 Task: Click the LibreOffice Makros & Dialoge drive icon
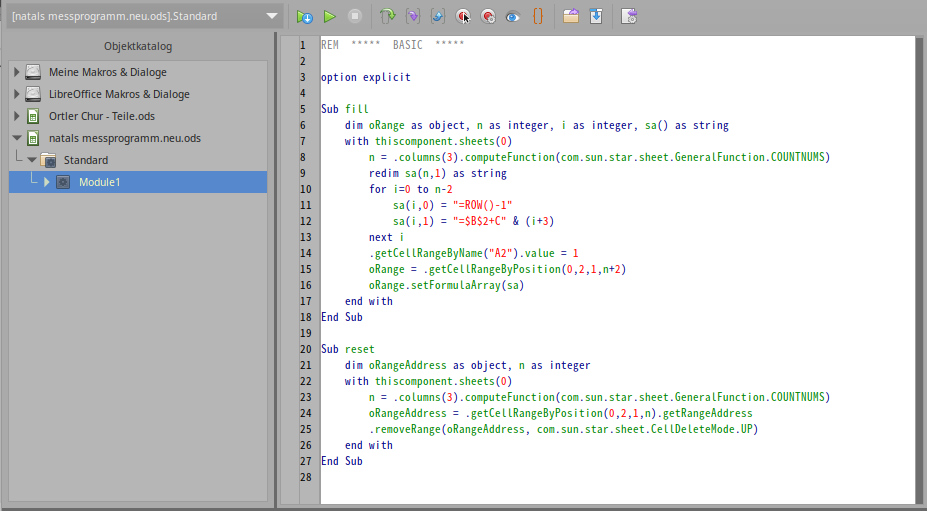coord(33,94)
